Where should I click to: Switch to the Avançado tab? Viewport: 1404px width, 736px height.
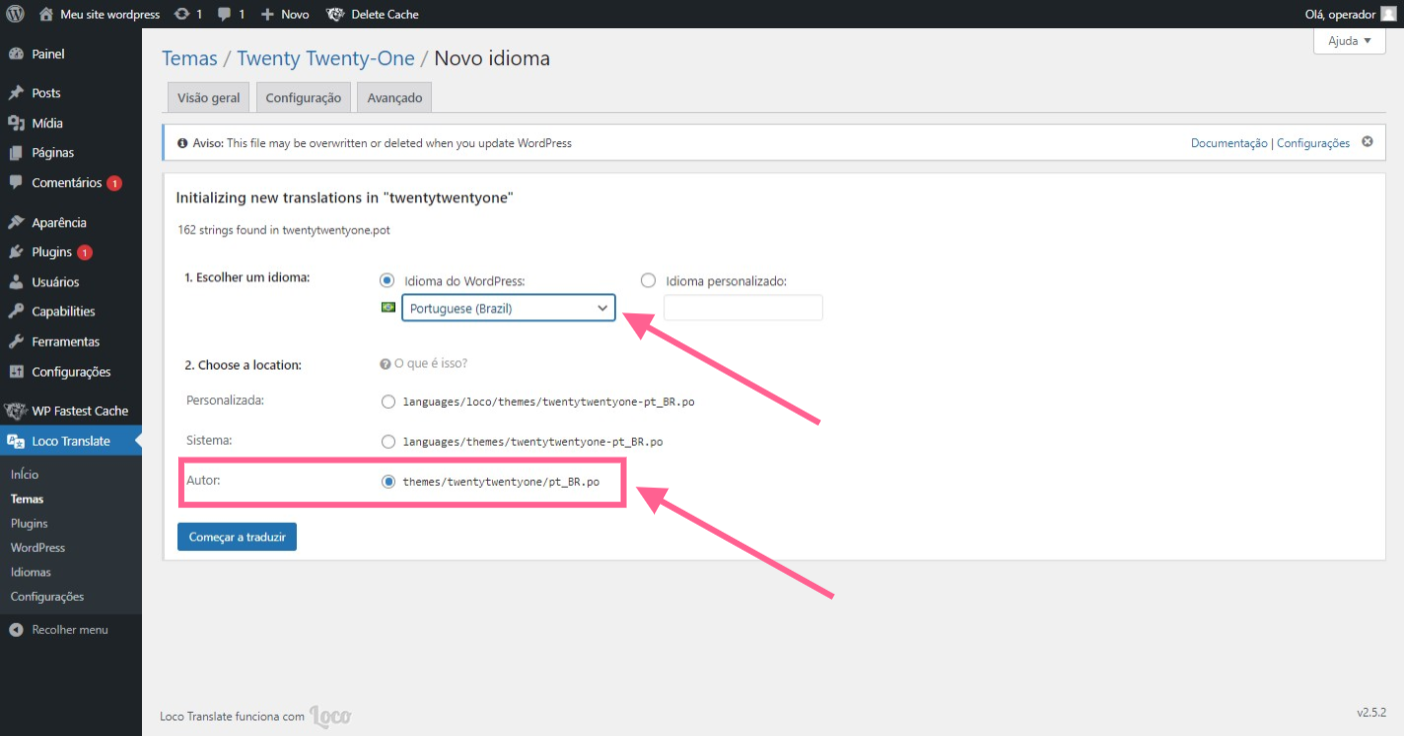394,97
